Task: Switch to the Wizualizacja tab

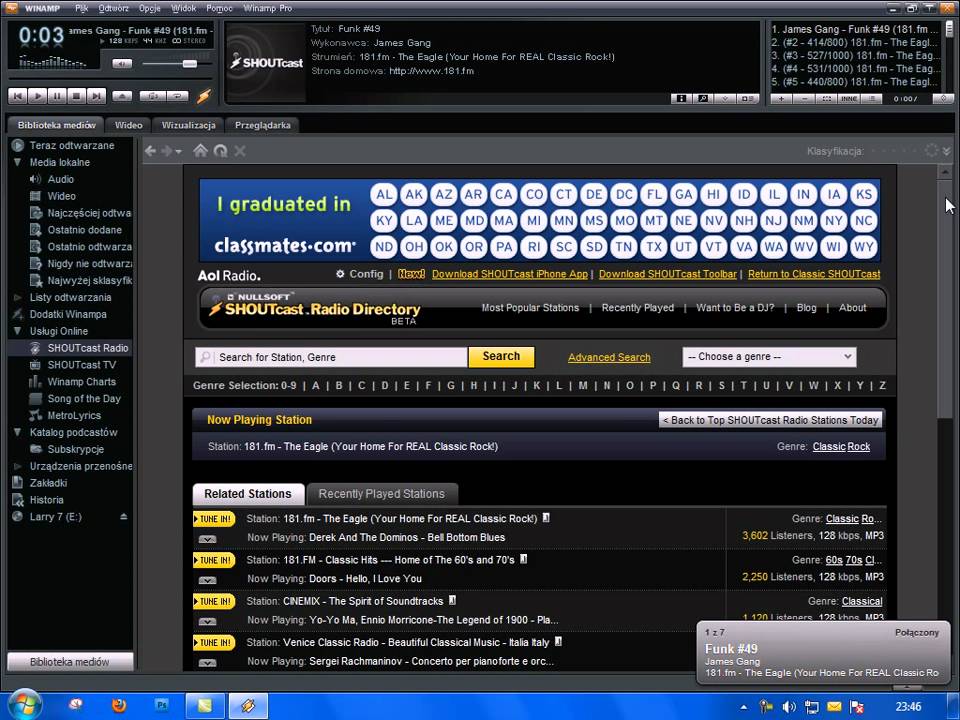Action: coord(188,125)
